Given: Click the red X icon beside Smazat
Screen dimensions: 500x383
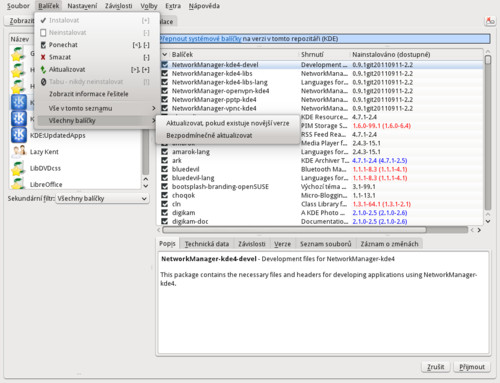Looking at the screenshot, I should pos(43,57).
